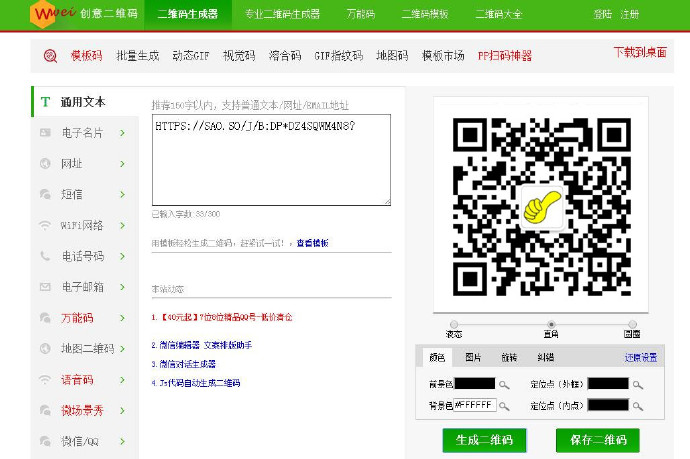Click the generated QR code image

coord(542,206)
